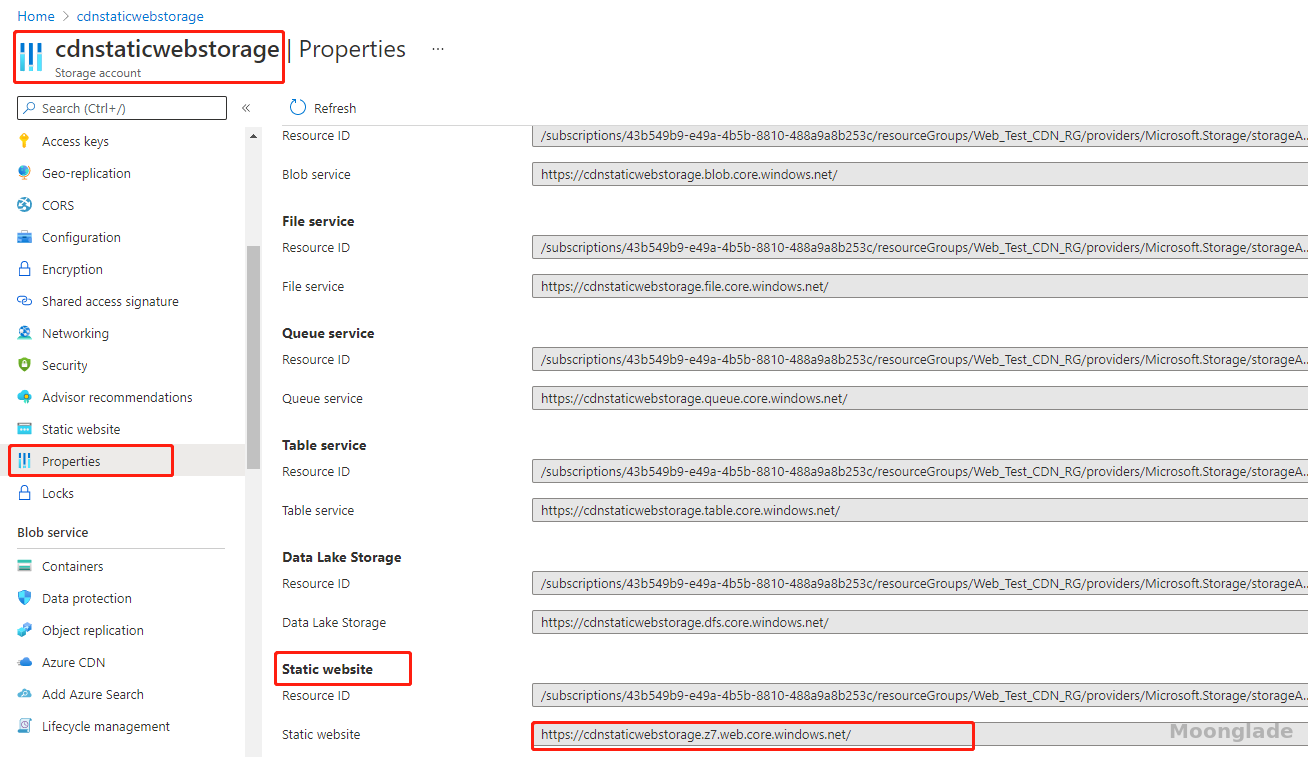Image resolution: width=1308 pixels, height=757 pixels.
Task: Click the Data Lake Storage section heading
Action: 342,557
